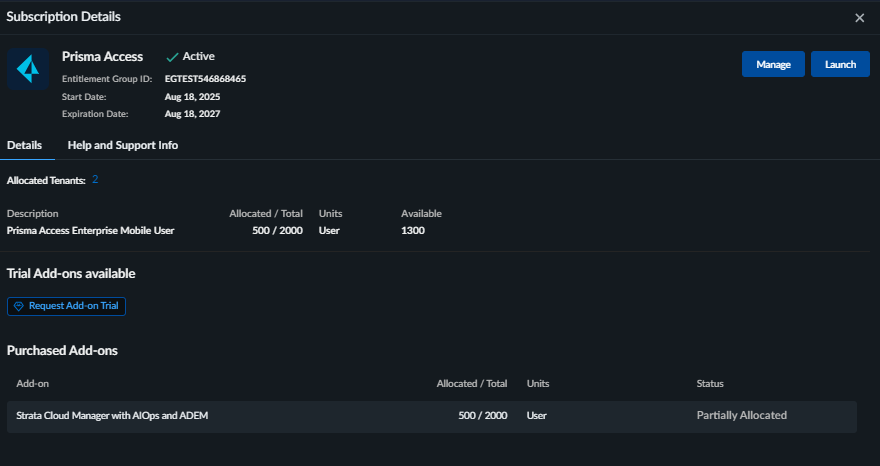Click the Active status checkmark icon
This screenshot has height=466, width=880.
point(172,57)
